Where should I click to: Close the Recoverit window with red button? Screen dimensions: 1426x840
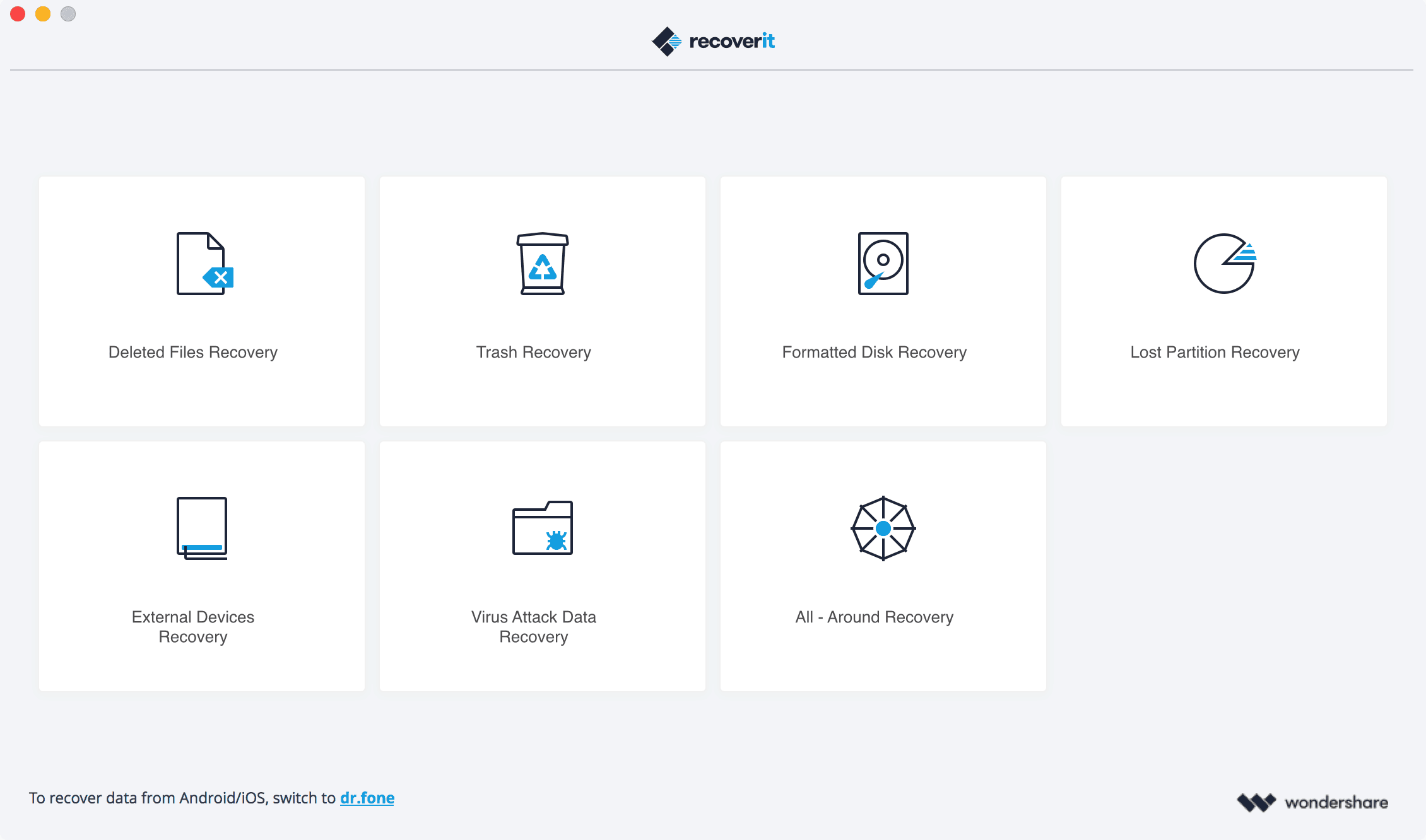[x=18, y=14]
